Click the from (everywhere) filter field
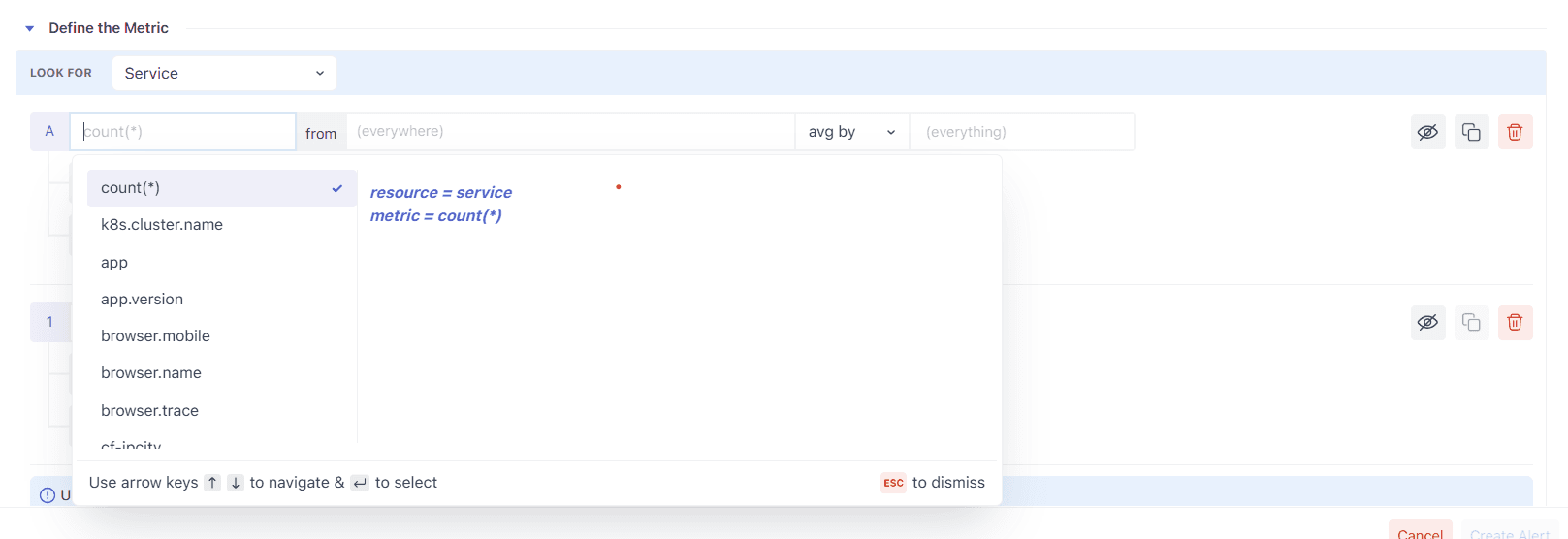 pos(570,132)
